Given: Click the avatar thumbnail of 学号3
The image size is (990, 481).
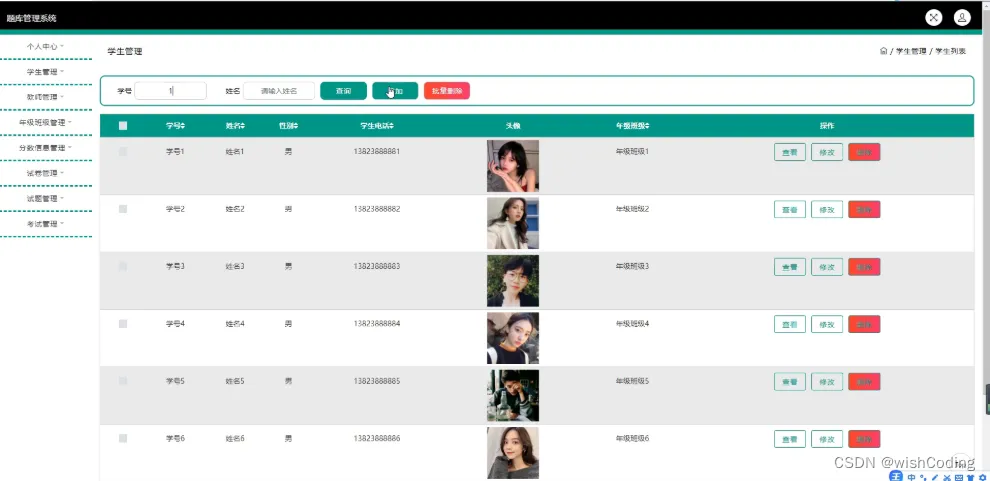Looking at the screenshot, I should tap(513, 281).
